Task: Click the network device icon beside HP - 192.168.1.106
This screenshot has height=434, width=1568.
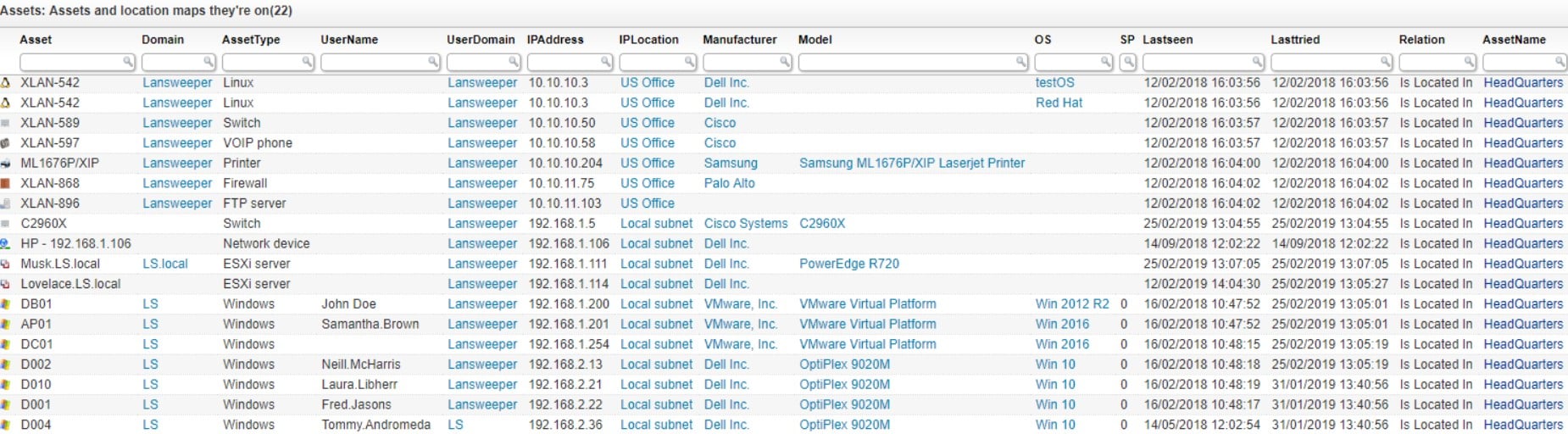Action: [x=5, y=244]
